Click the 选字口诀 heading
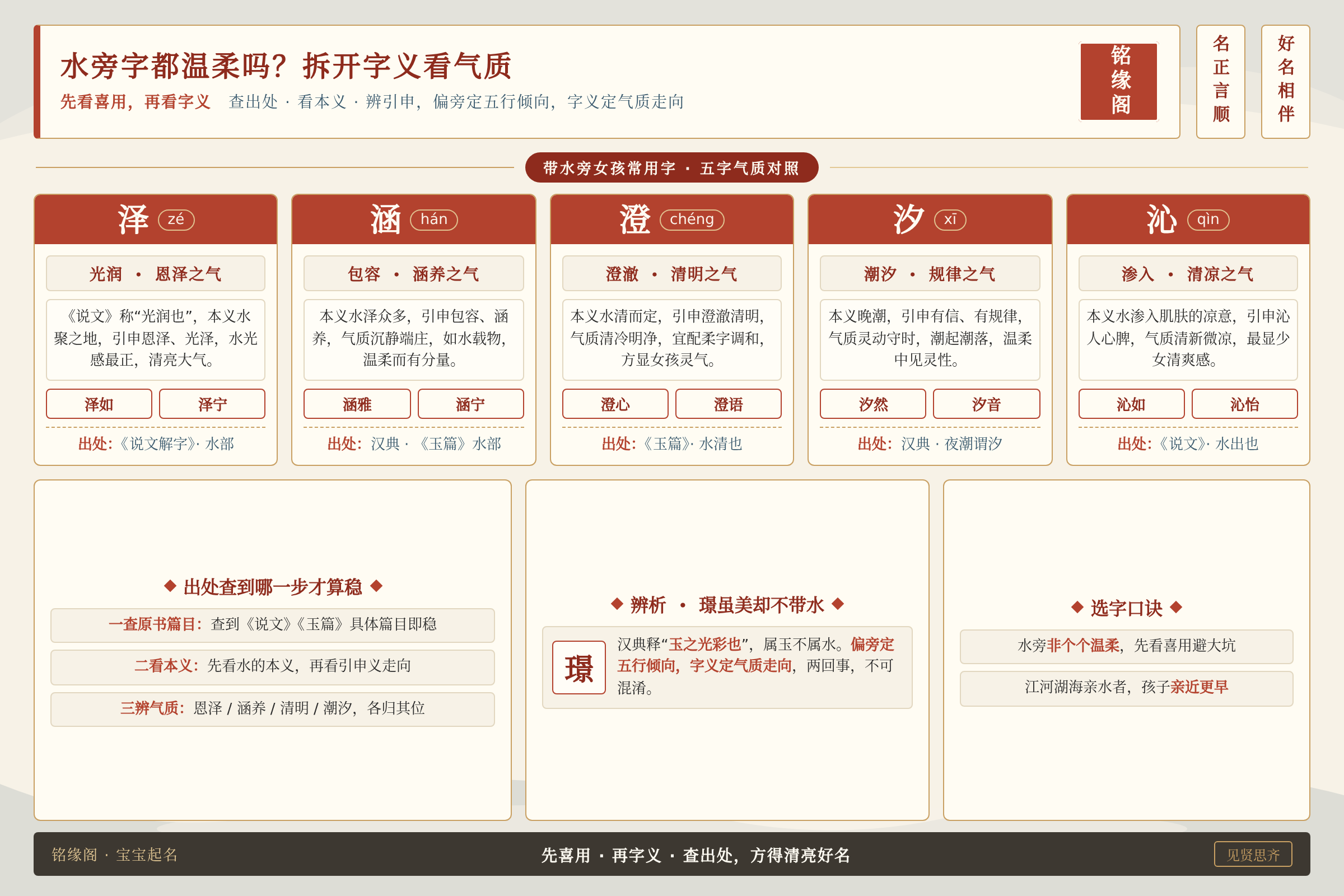1344x896 pixels. [1126, 608]
